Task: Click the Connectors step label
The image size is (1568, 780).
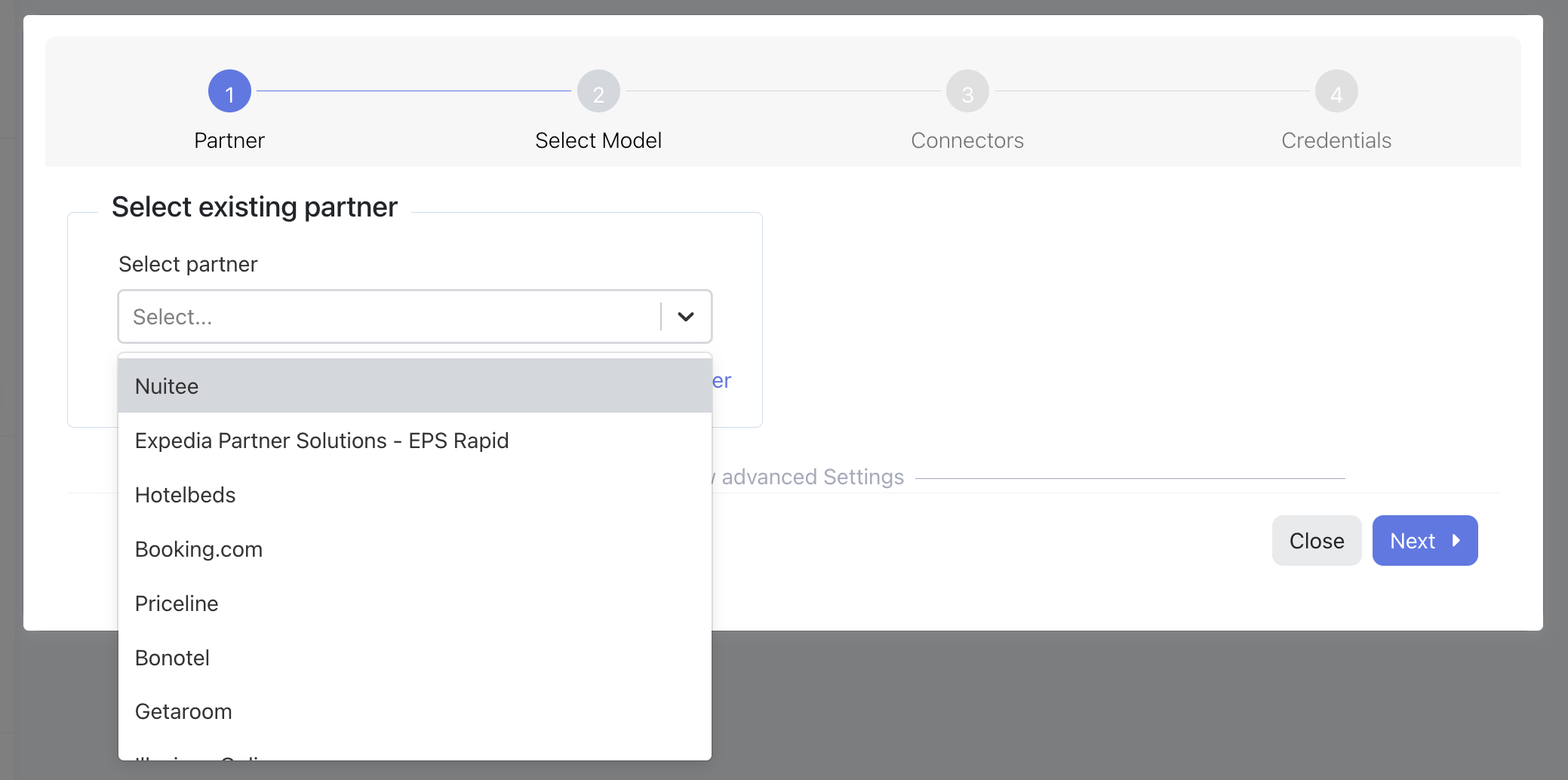Action: coord(967,140)
